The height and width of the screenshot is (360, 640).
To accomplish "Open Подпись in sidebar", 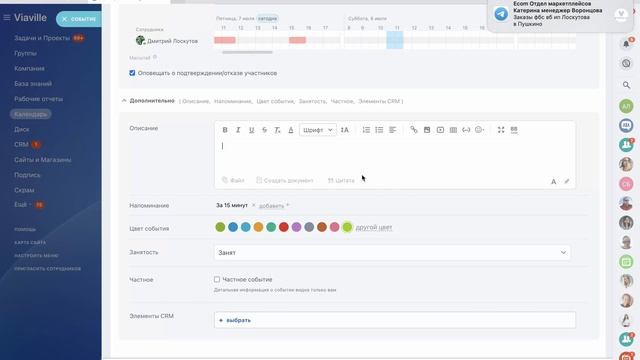I will pos(27,175).
